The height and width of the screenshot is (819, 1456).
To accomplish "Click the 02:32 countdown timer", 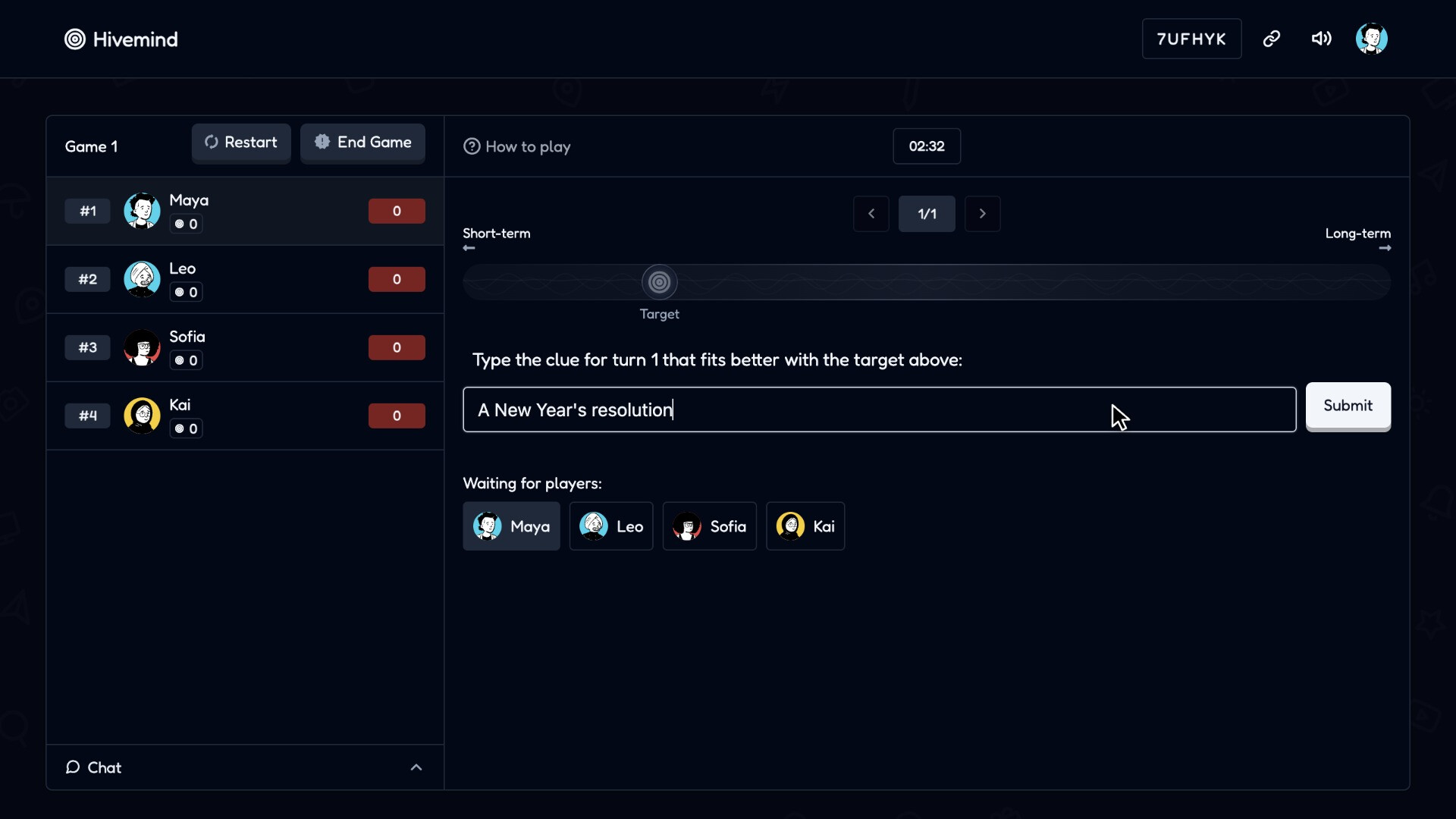I will (x=927, y=146).
